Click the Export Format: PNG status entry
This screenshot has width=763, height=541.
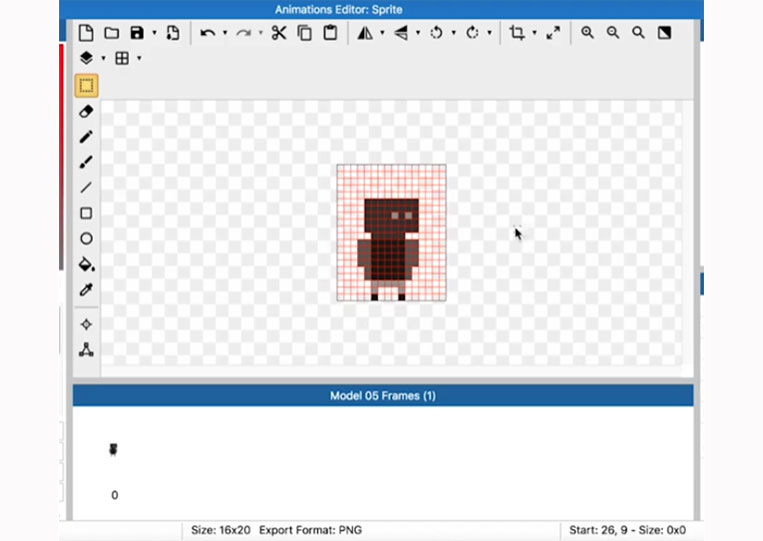[310, 530]
